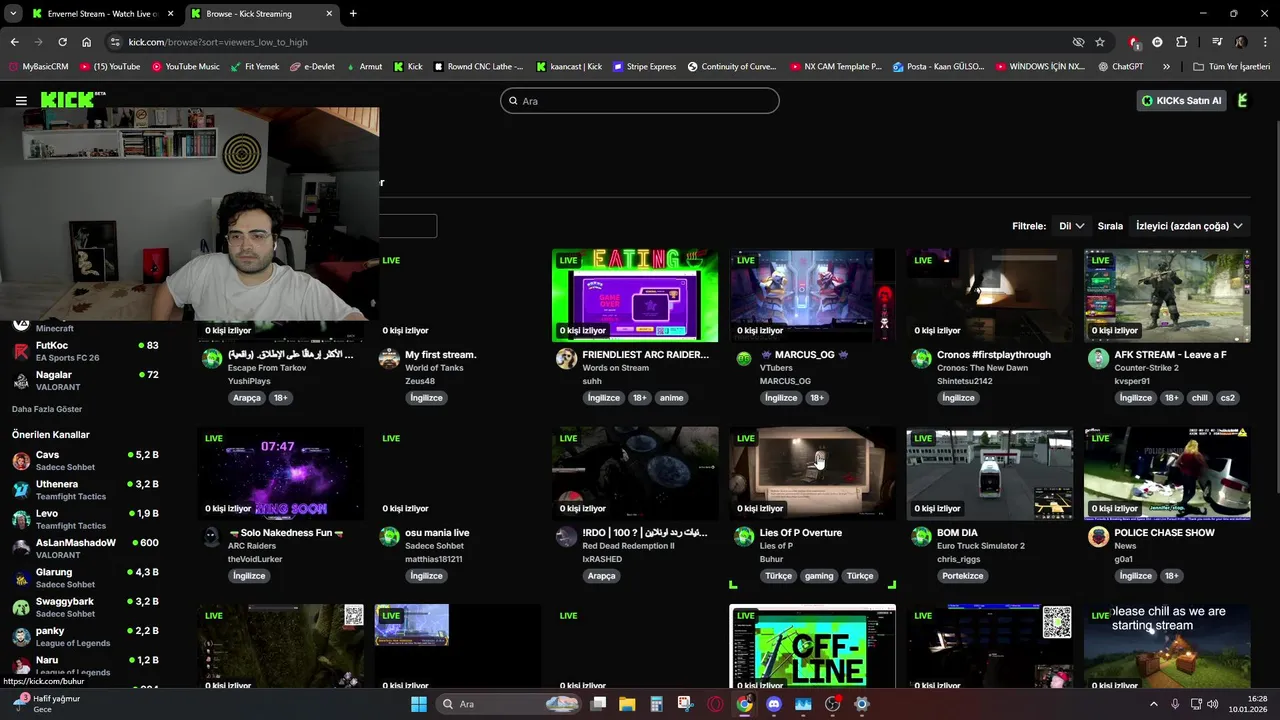This screenshot has width=1280, height=720.
Task: Reload the page with browser refresh icon
Action: (62, 42)
